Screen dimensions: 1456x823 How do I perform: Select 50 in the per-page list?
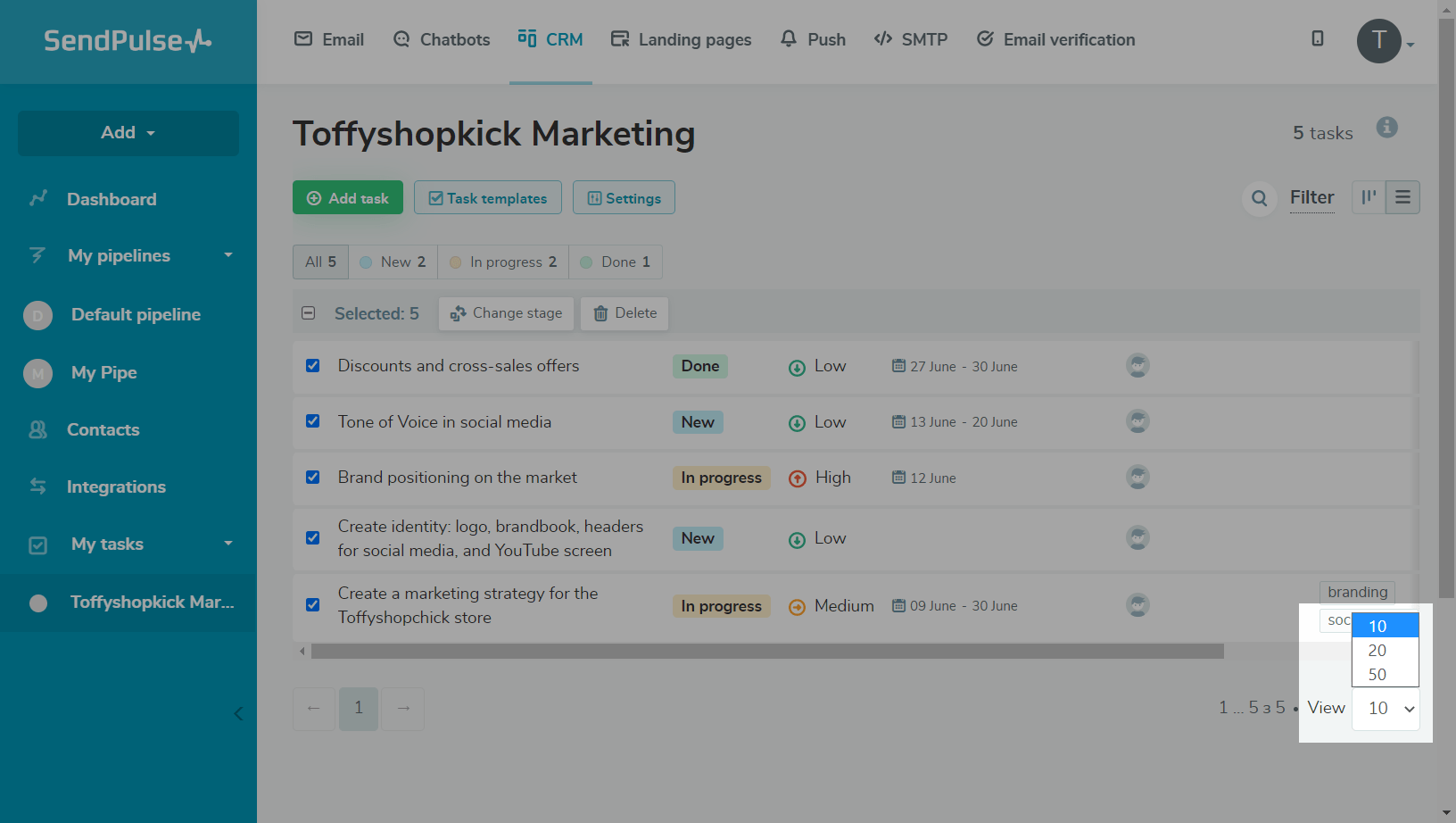click(1386, 674)
